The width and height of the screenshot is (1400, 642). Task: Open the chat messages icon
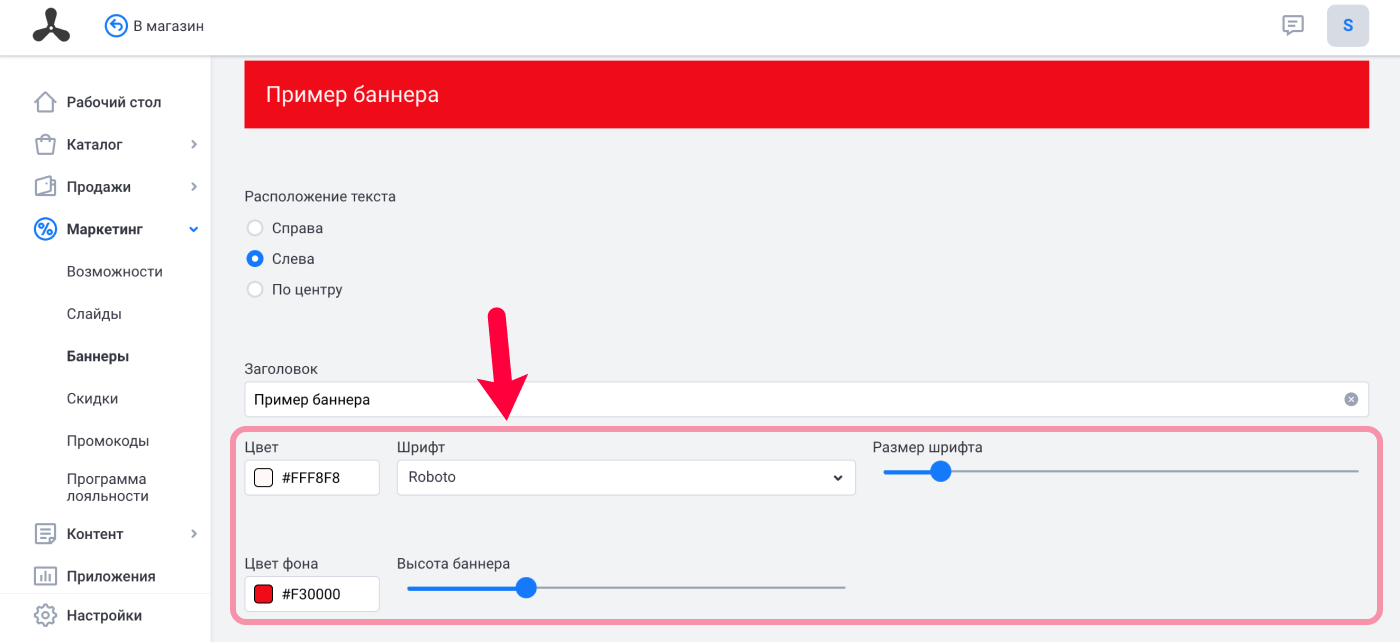[1293, 26]
